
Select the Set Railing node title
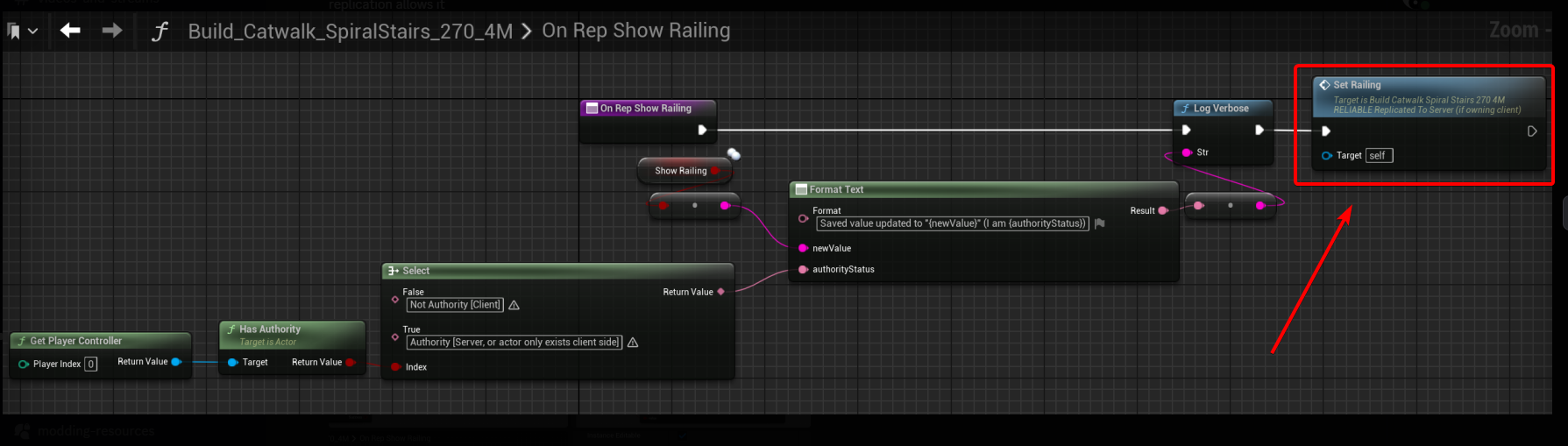[1357, 85]
